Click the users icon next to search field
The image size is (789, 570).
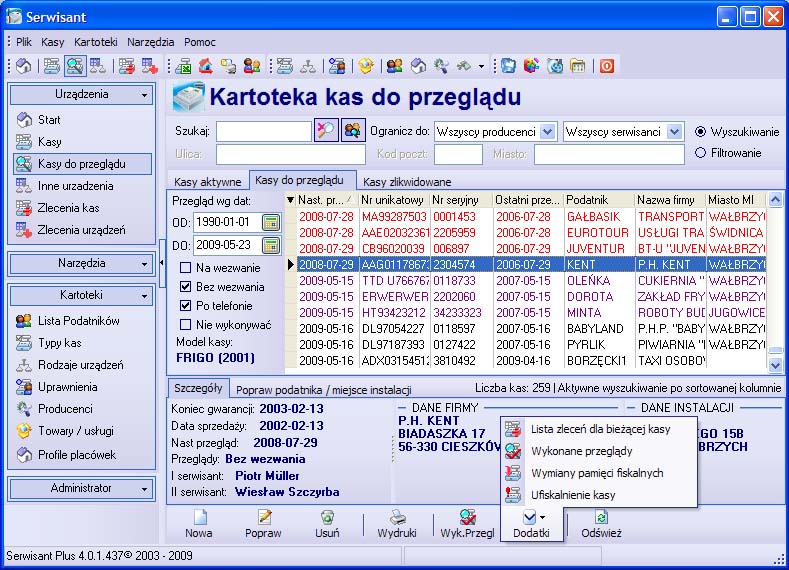(x=353, y=131)
